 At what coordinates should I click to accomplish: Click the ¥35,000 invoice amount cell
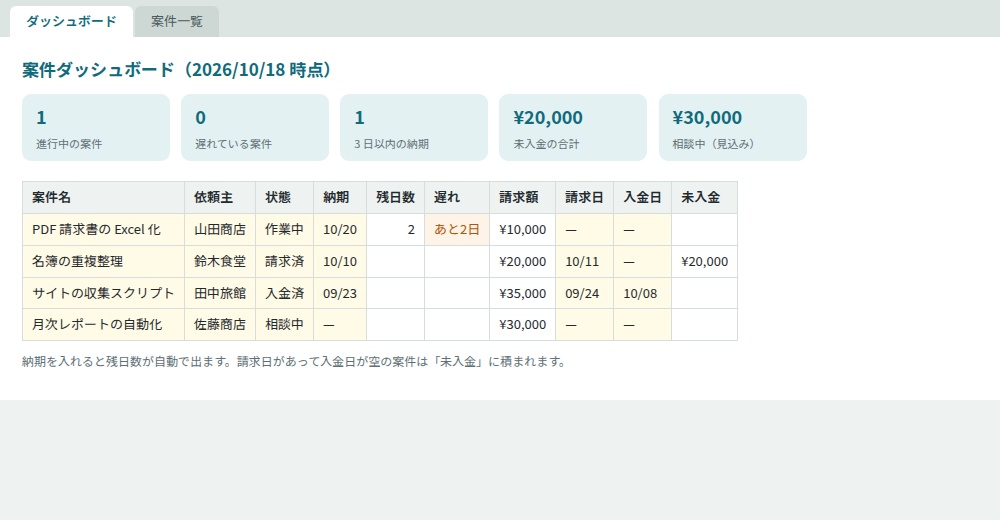coord(522,293)
